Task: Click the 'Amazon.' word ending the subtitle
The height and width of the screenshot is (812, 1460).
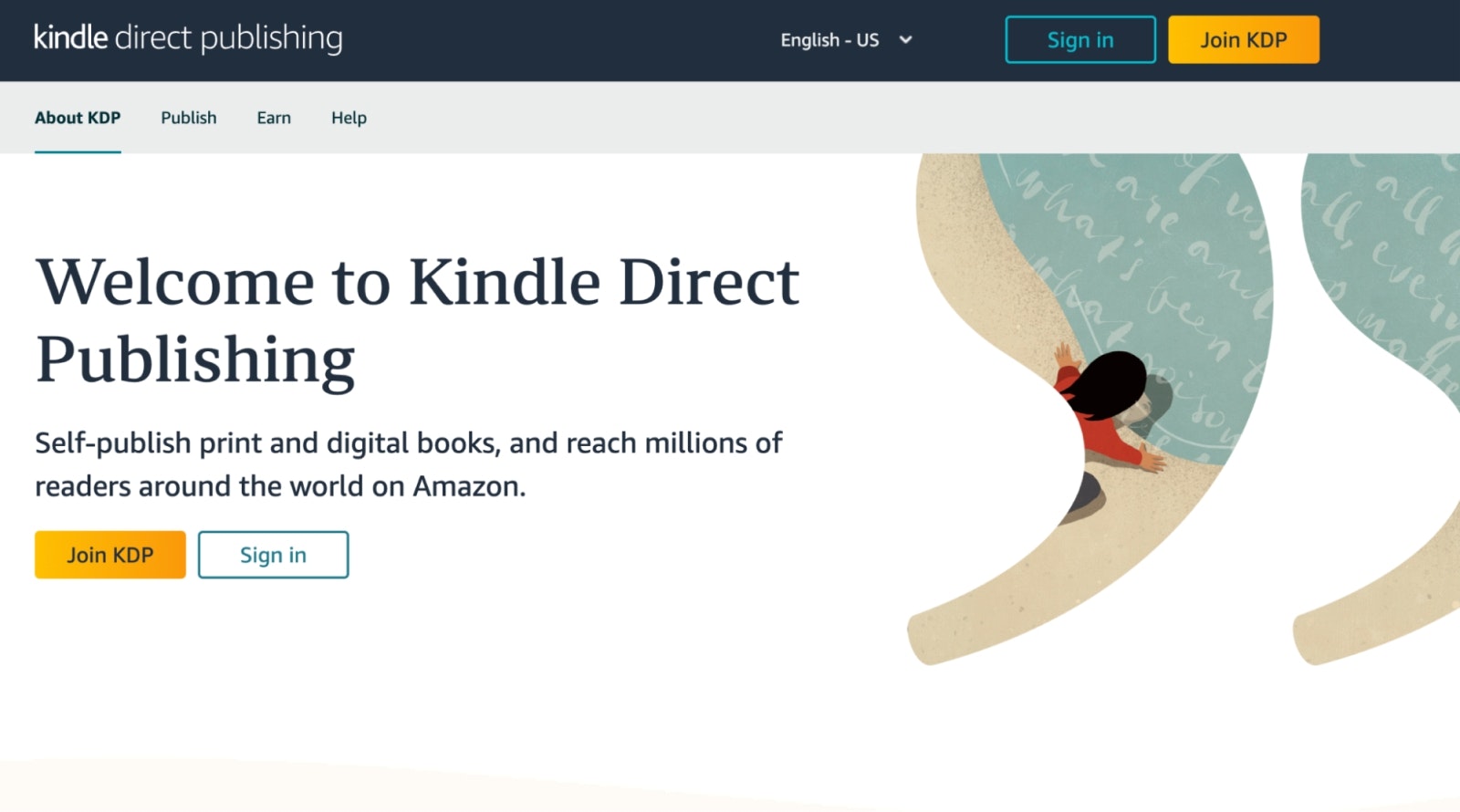Action: (x=469, y=486)
